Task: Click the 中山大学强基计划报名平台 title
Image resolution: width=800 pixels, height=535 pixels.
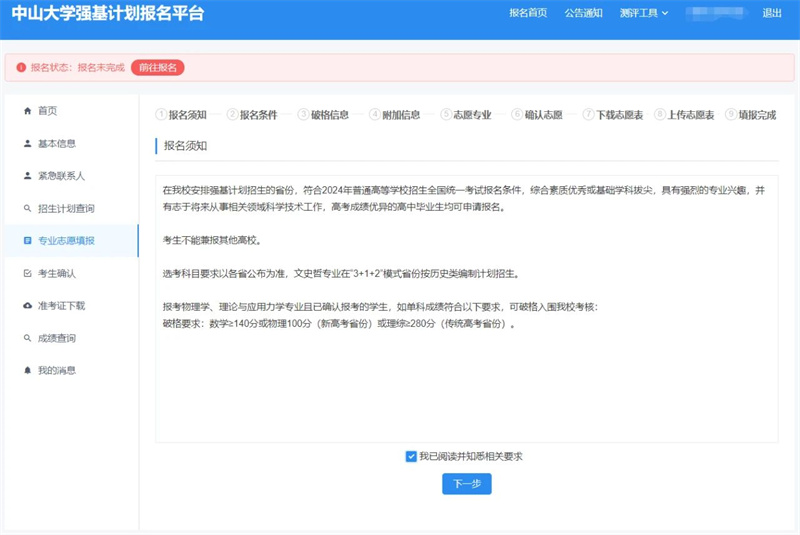Action: (x=108, y=13)
